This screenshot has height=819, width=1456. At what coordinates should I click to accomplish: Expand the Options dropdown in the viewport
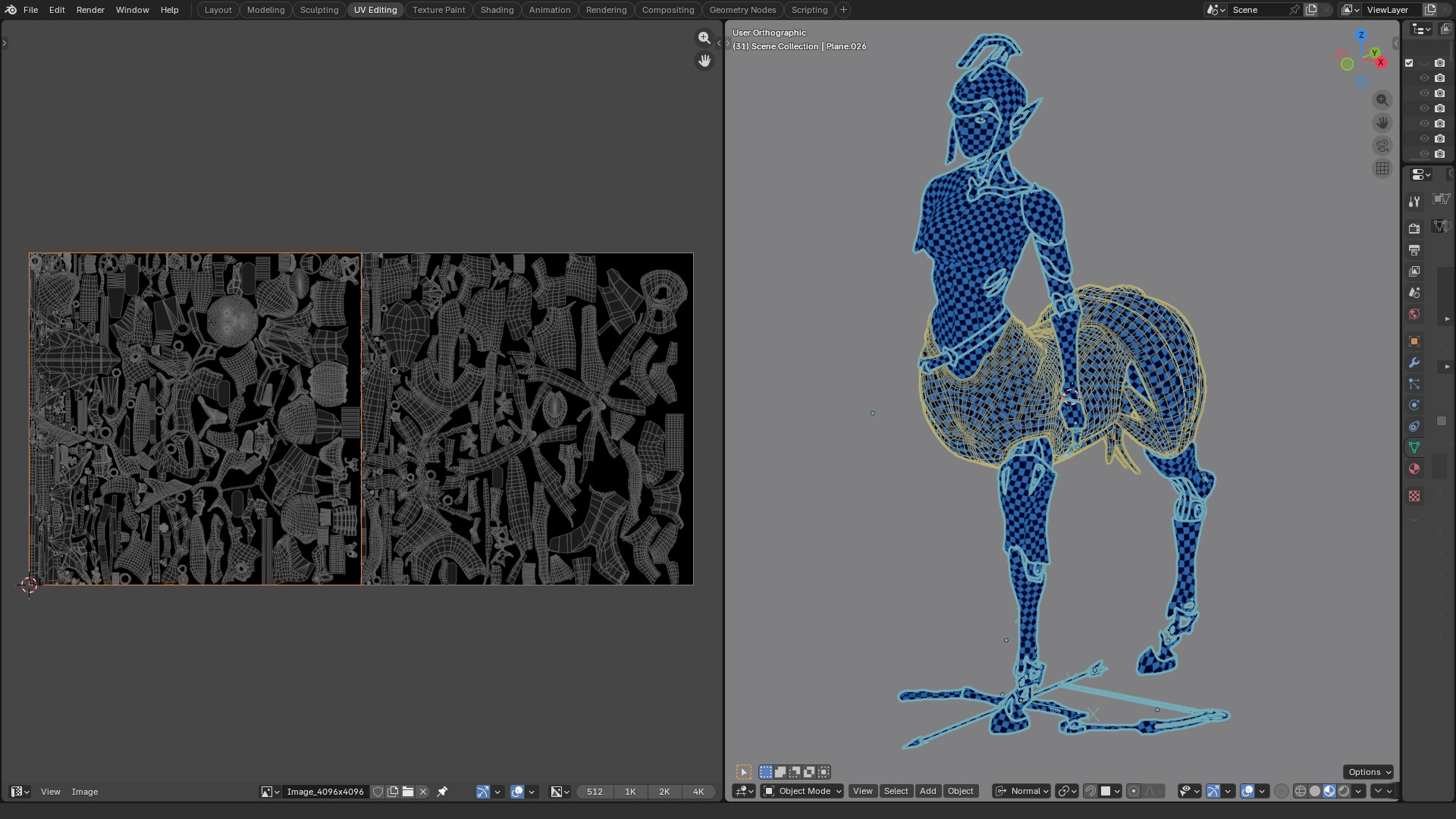[1369, 772]
